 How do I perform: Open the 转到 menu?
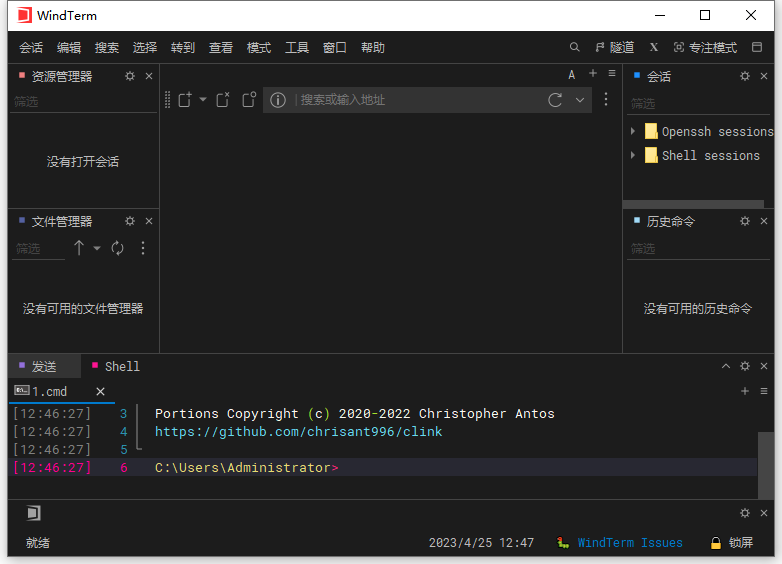[183, 48]
